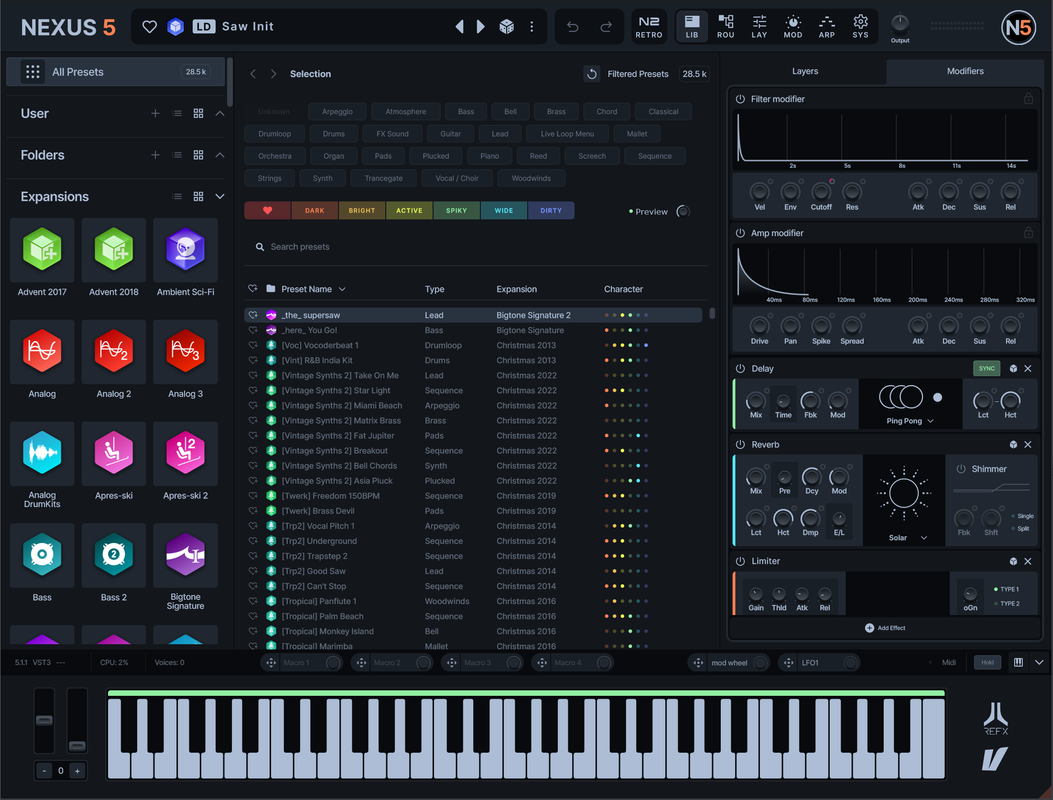The width and height of the screenshot is (1053, 800).
Task: Filter by the red heart favorites tag
Action: tap(267, 211)
